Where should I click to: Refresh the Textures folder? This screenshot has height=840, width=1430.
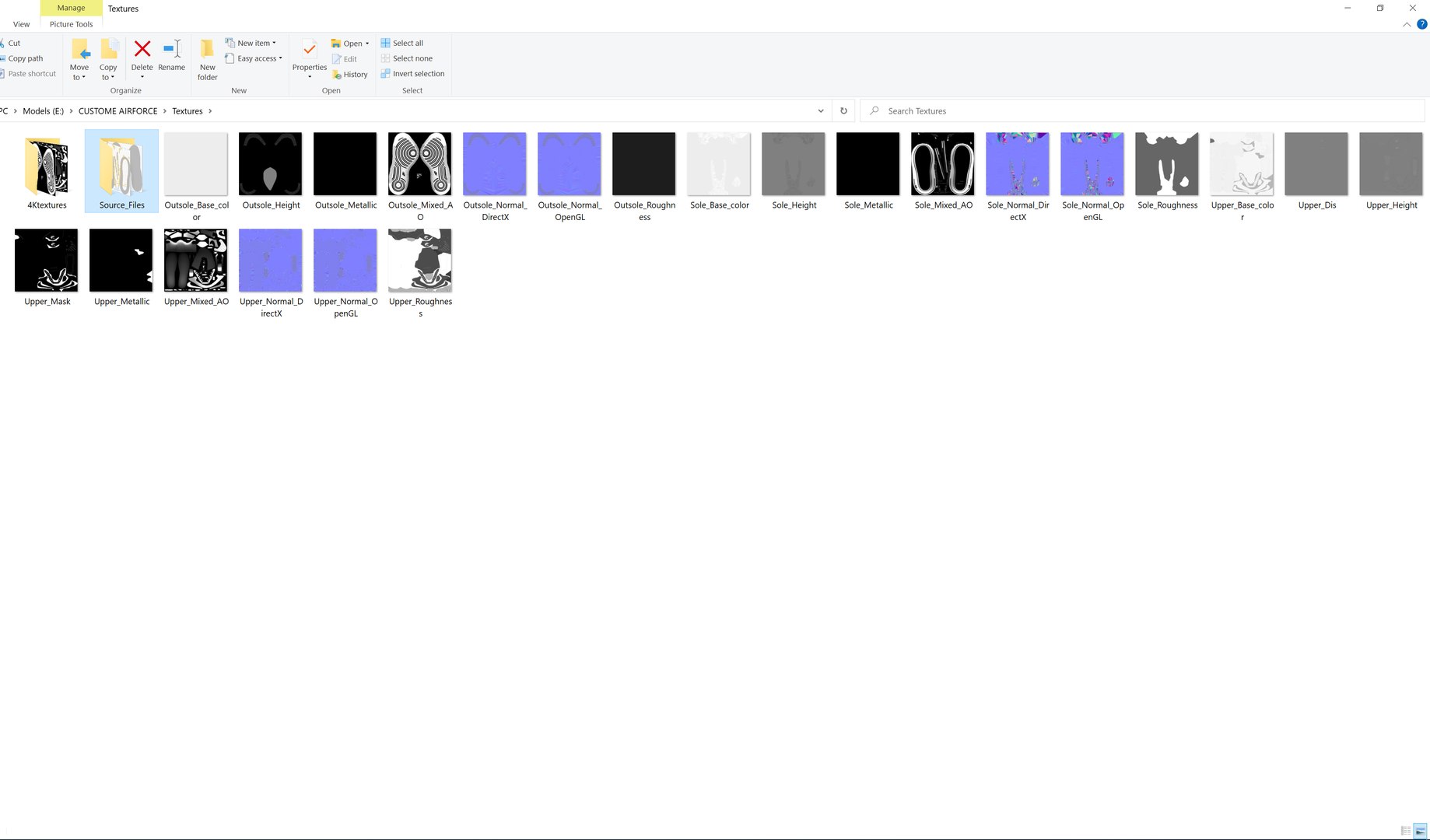coord(843,111)
